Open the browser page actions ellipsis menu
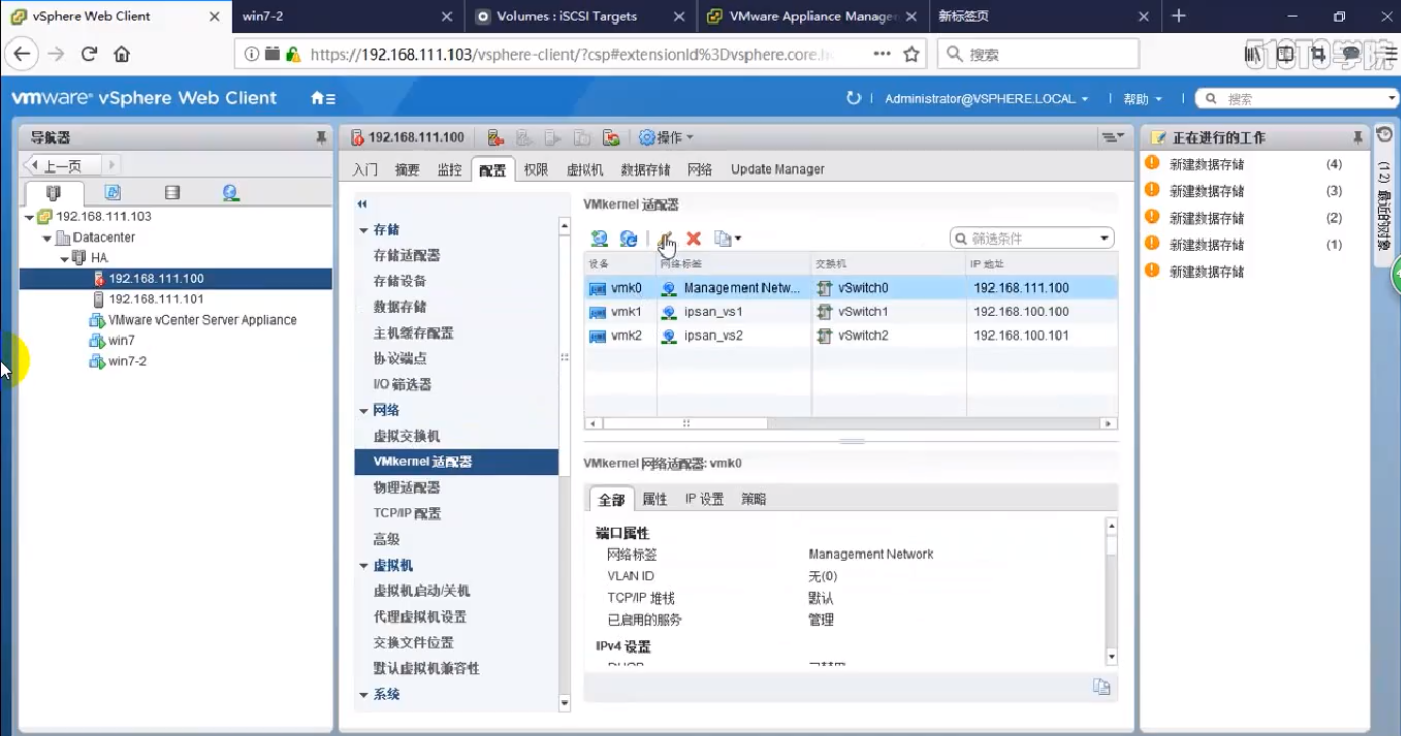1401x736 pixels. pos(882,54)
